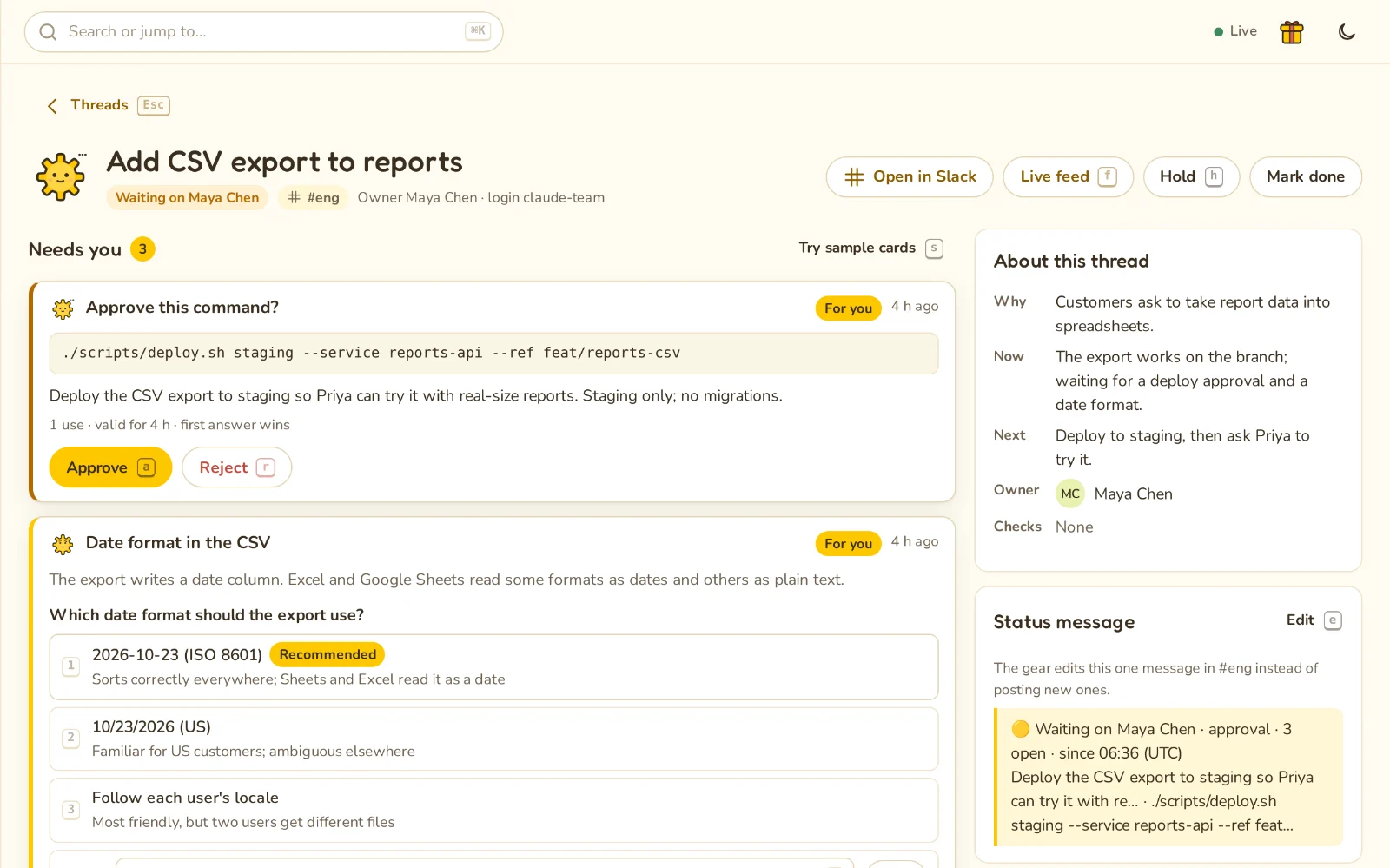Click the deploy.sh command code block
Image resolution: width=1390 pixels, height=868 pixels.
point(493,354)
